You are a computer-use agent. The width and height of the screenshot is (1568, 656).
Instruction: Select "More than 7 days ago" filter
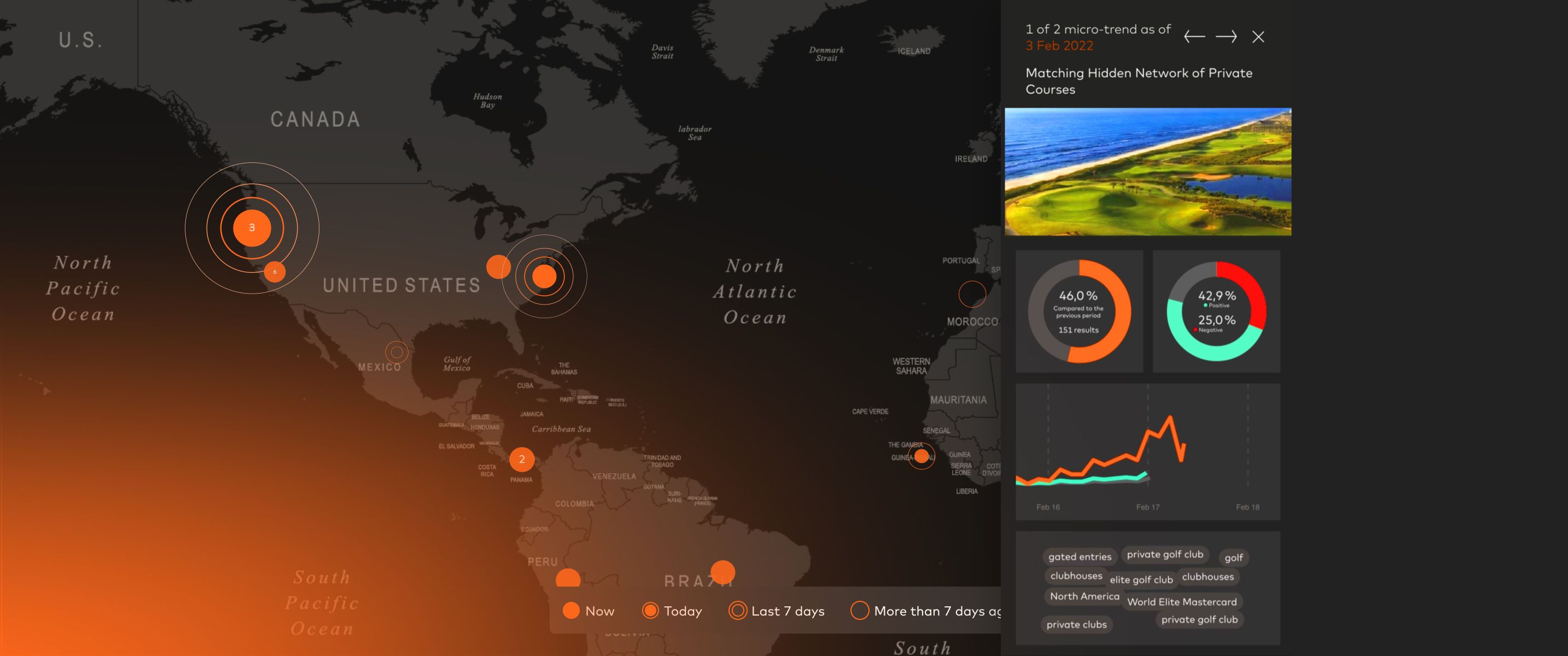[925, 611]
